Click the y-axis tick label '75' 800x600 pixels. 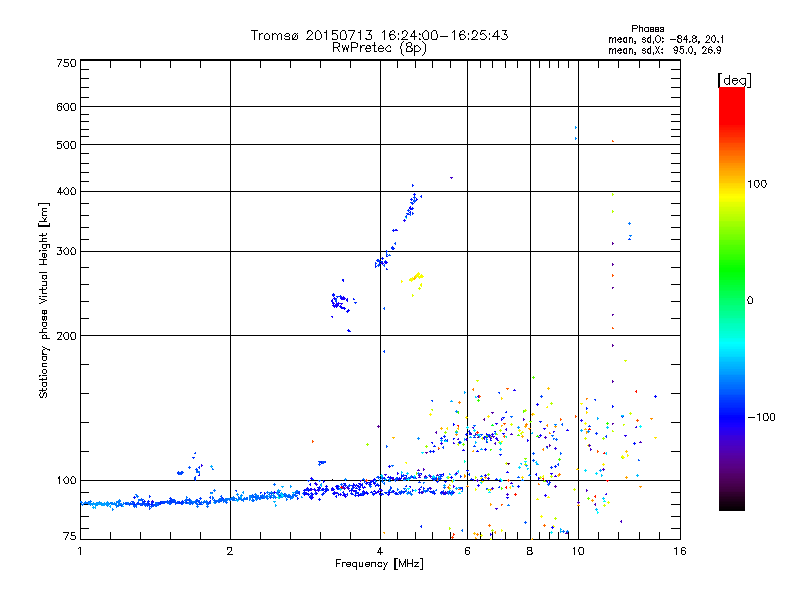tap(69, 536)
